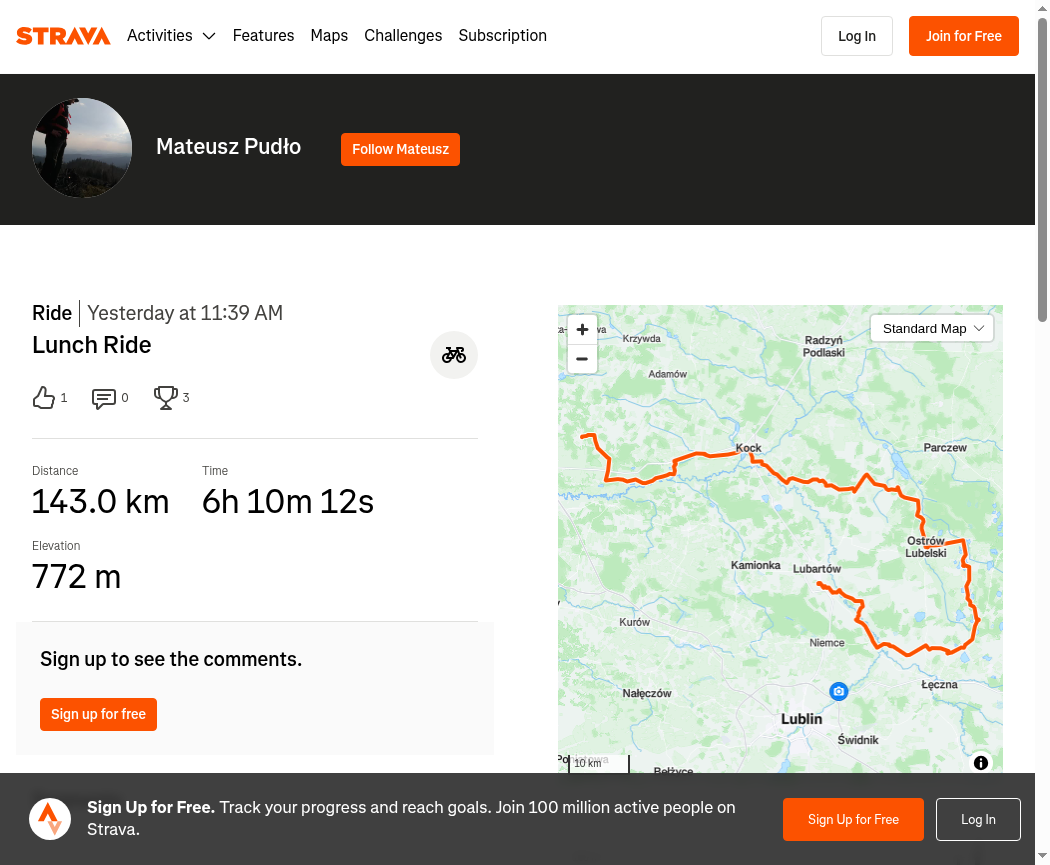Screen dimensions: 1050x865
Task: Give kudos with the thumbs-up icon
Action: coord(44,398)
